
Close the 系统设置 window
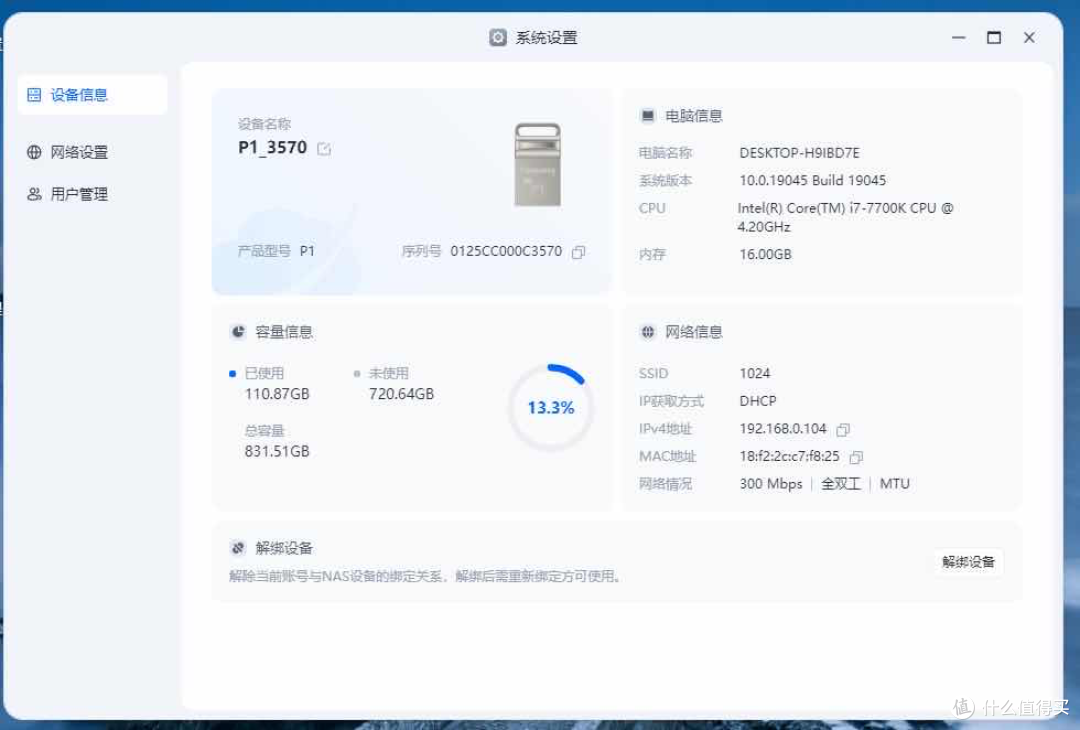click(x=1029, y=37)
